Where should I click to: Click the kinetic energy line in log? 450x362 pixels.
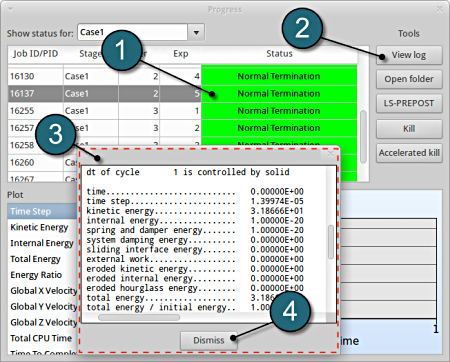195,211
